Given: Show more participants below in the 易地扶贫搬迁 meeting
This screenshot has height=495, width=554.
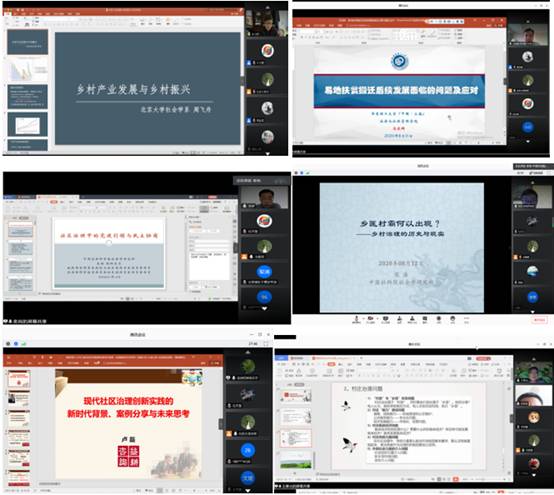Looking at the screenshot, I should 528,142.
